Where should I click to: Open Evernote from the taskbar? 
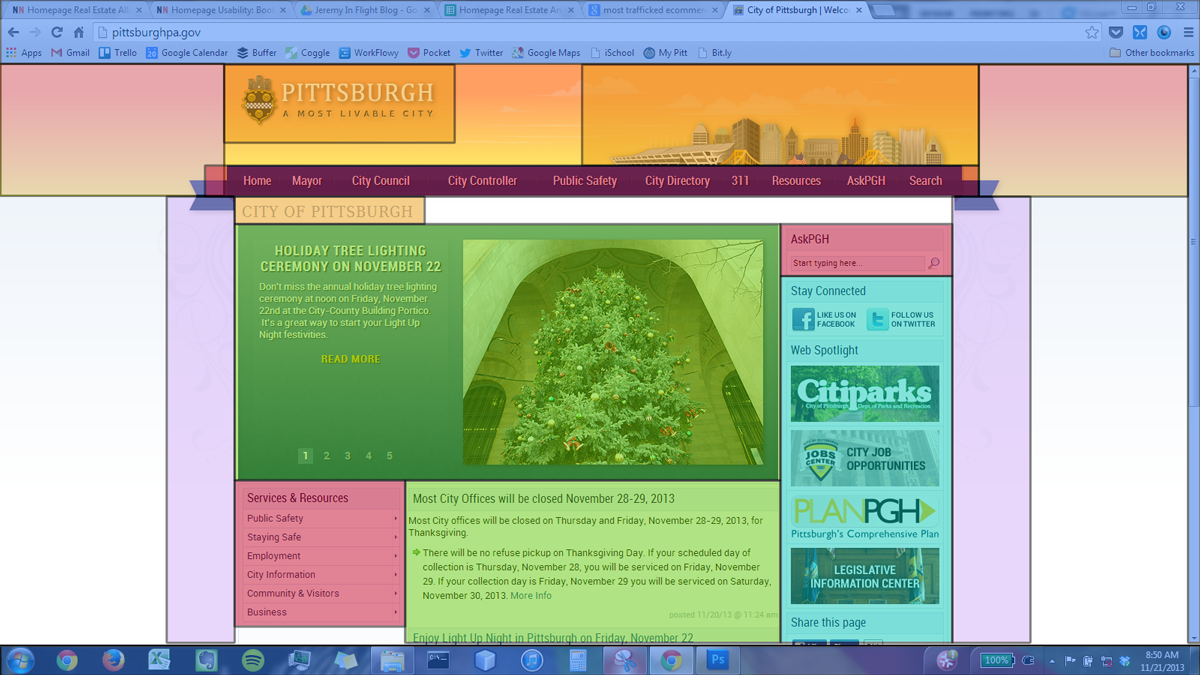206,660
